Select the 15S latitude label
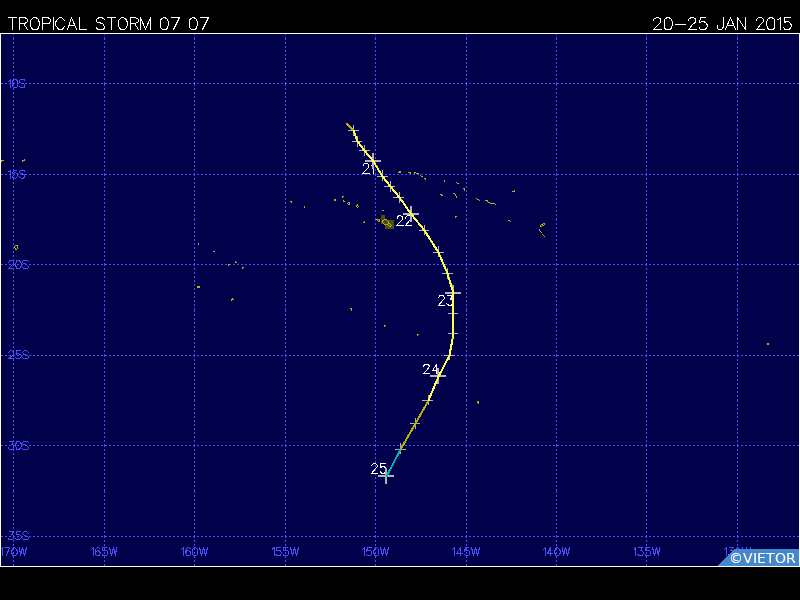 pyautogui.click(x=16, y=174)
